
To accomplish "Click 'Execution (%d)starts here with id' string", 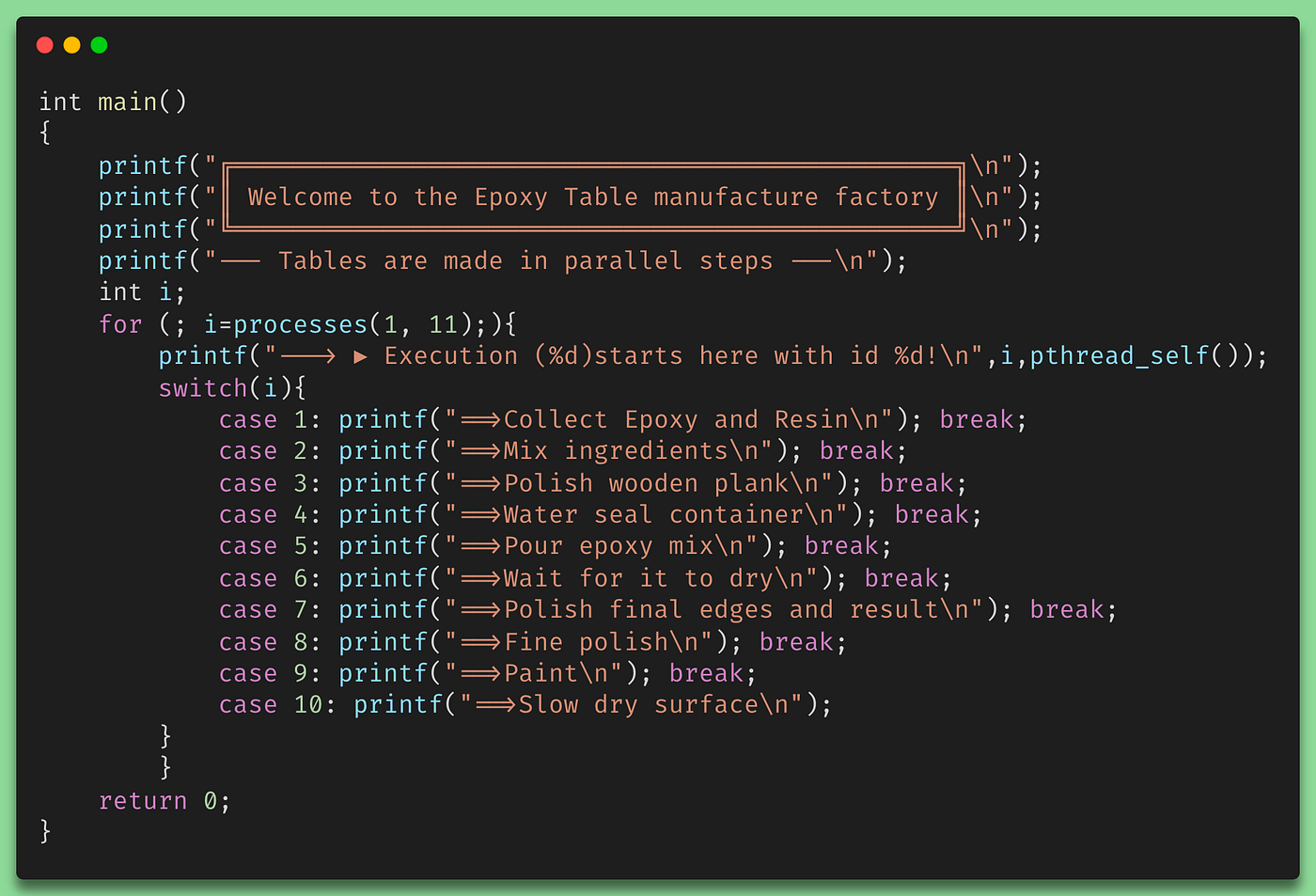I will coord(632,356).
